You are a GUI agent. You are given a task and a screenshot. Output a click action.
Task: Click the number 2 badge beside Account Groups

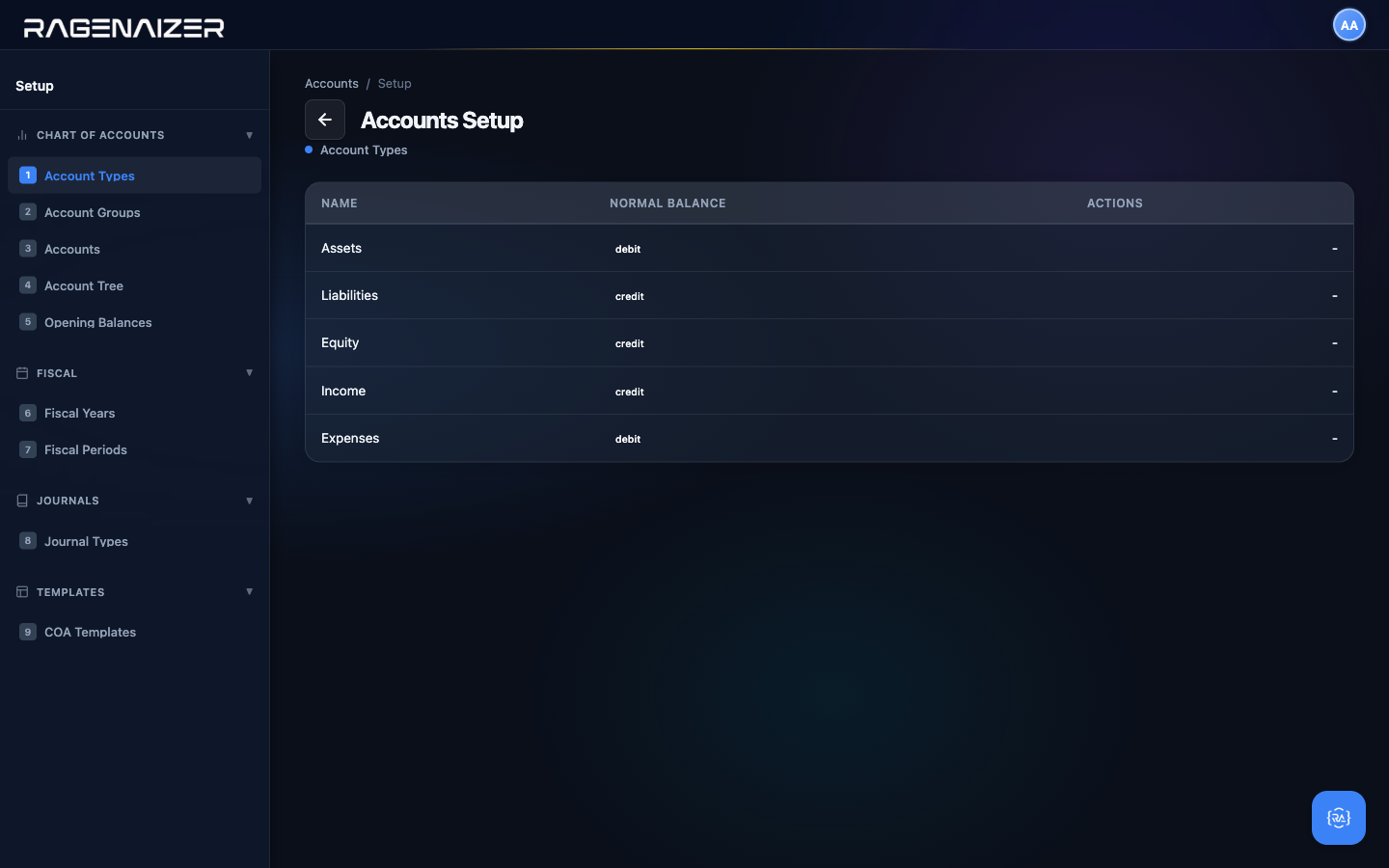pos(28,212)
